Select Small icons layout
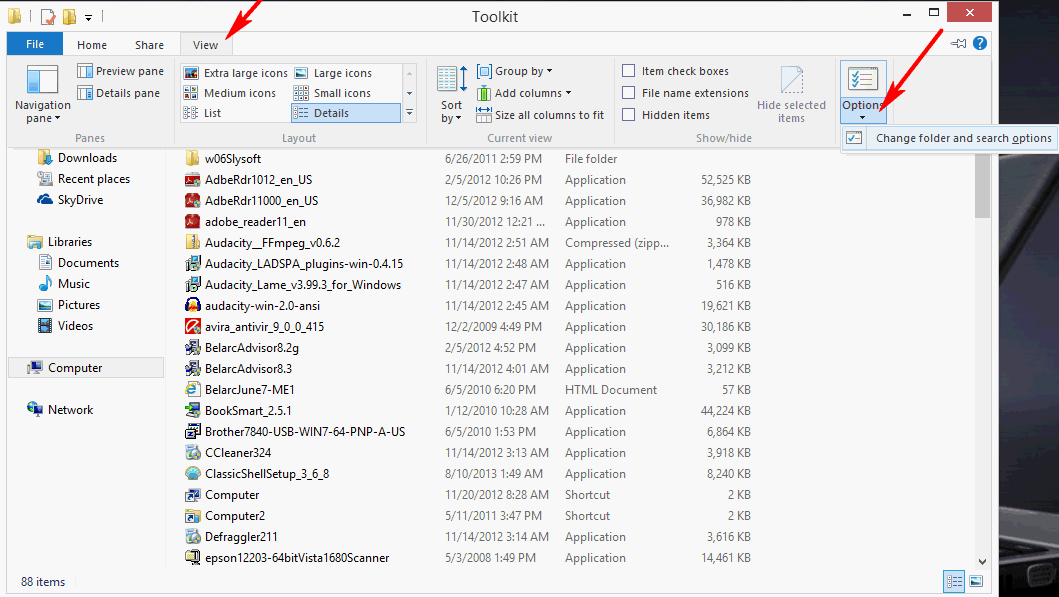The height and width of the screenshot is (597, 1059). click(x=332, y=93)
